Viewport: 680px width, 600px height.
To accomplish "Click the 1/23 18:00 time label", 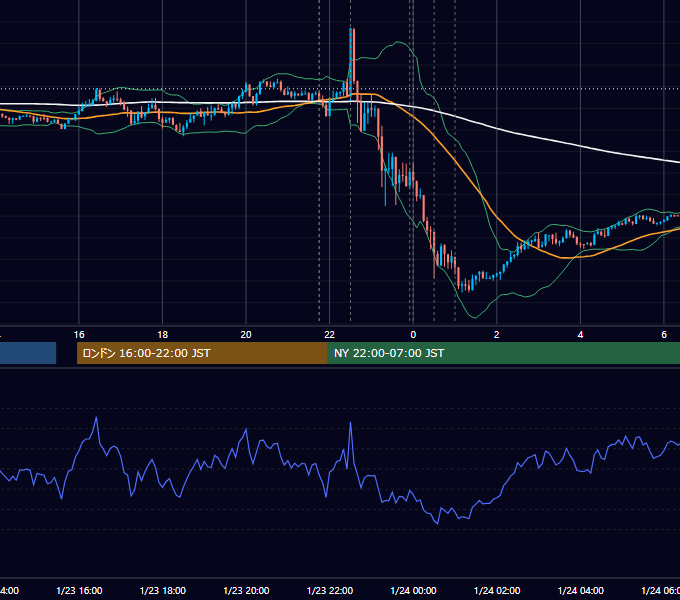I will pyautogui.click(x=163, y=590).
